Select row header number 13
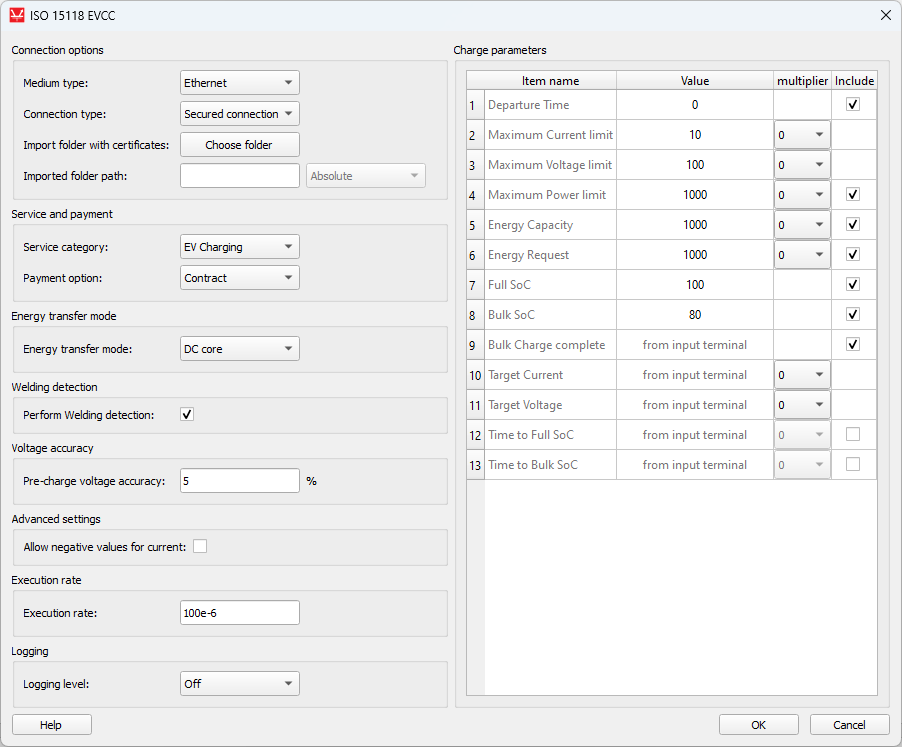 pyautogui.click(x=476, y=465)
